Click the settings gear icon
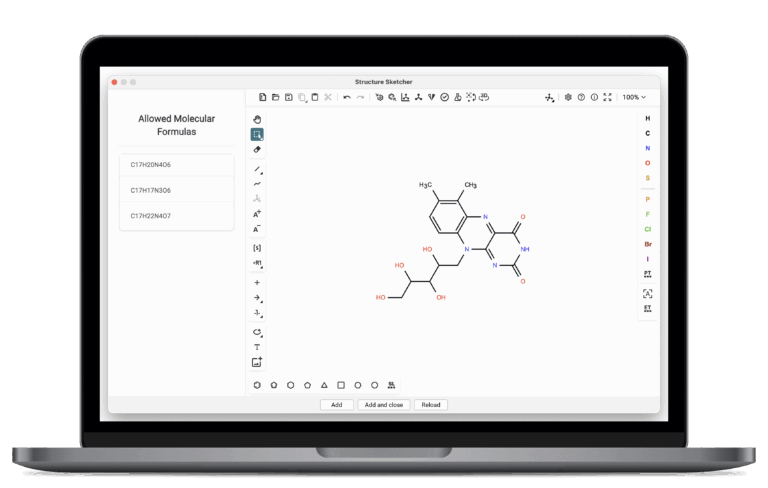This screenshot has width=768, height=488. [x=568, y=97]
